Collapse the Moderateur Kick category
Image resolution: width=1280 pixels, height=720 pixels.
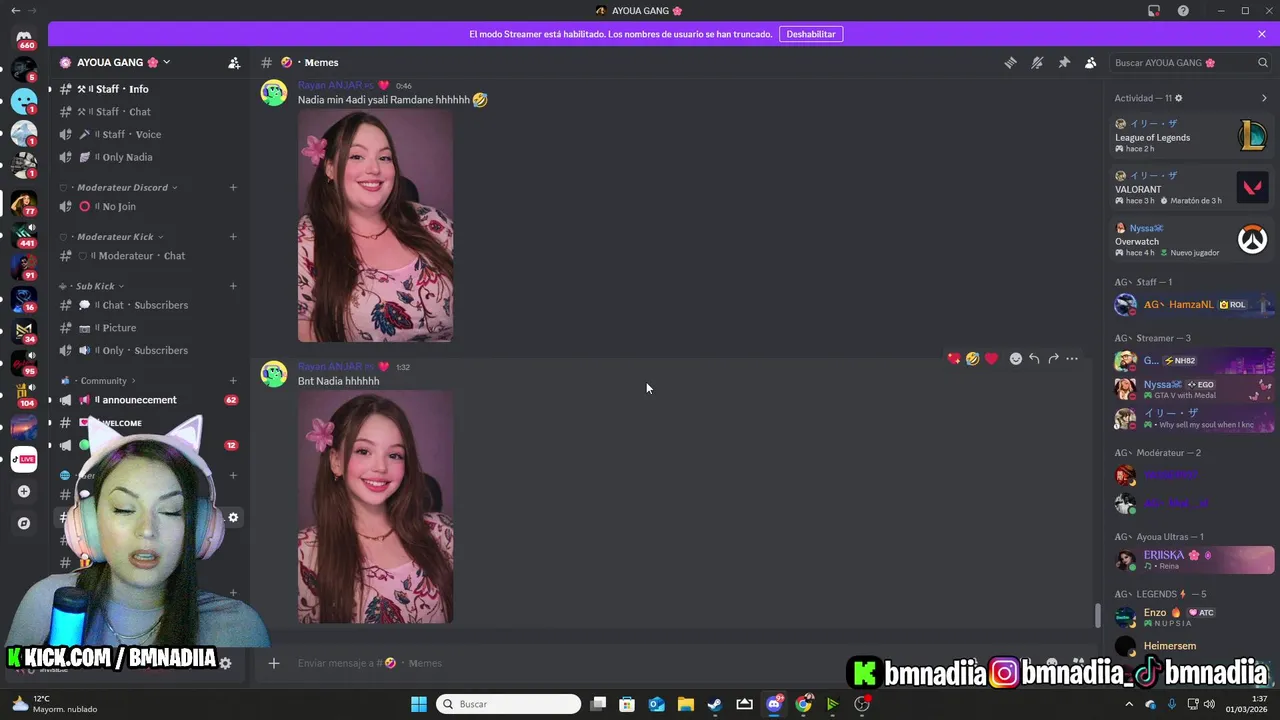[x=113, y=237]
